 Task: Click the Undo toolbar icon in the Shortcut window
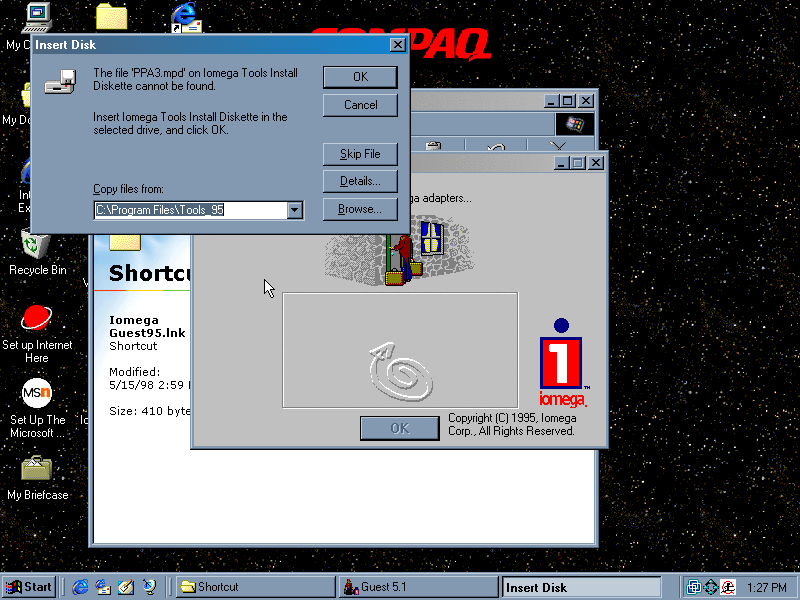click(496, 147)
